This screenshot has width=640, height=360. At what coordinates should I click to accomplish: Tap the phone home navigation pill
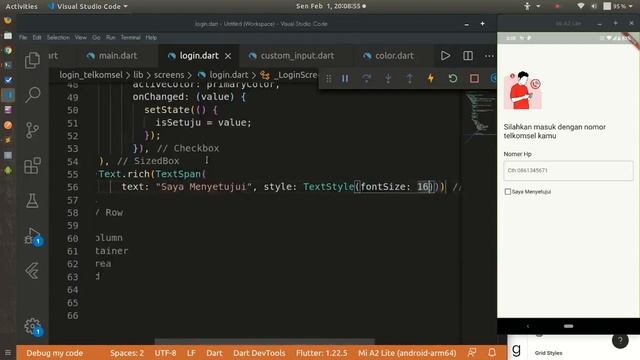(x=568, y=326)
